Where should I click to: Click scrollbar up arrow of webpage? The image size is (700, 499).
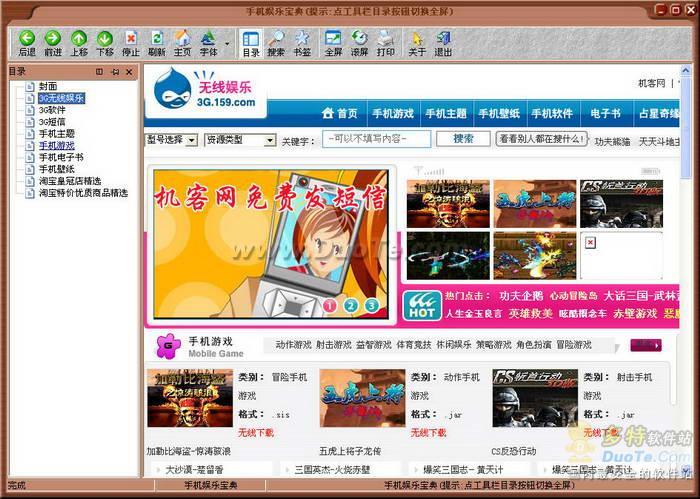coord(685,70)
